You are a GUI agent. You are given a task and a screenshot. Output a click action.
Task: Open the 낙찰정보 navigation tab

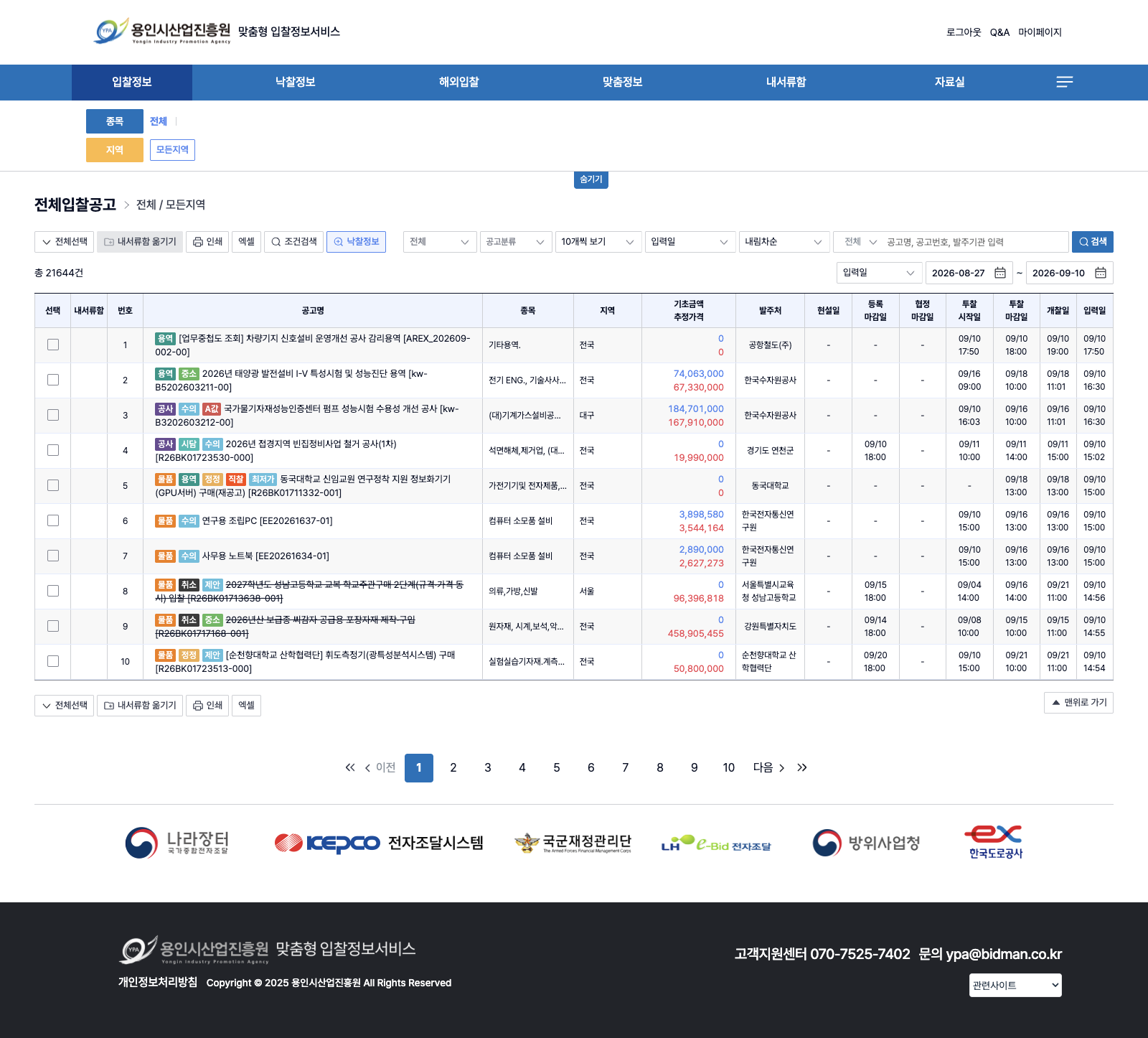point(296,82)
